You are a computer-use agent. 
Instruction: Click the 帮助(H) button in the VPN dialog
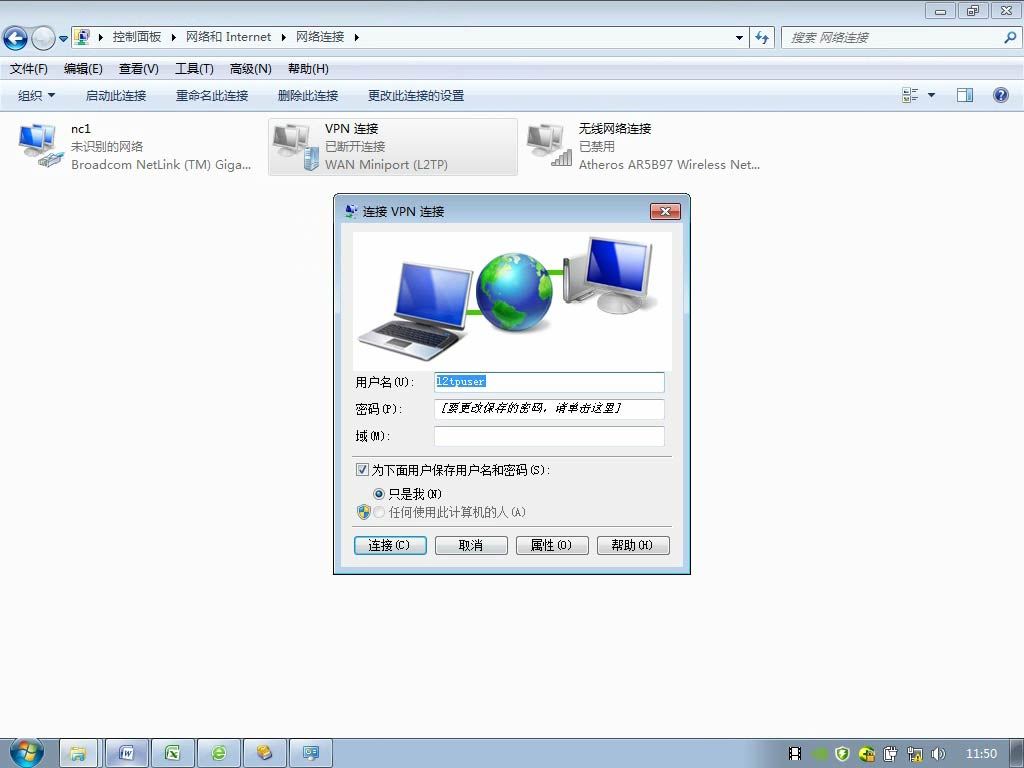(x=633, y=545)
